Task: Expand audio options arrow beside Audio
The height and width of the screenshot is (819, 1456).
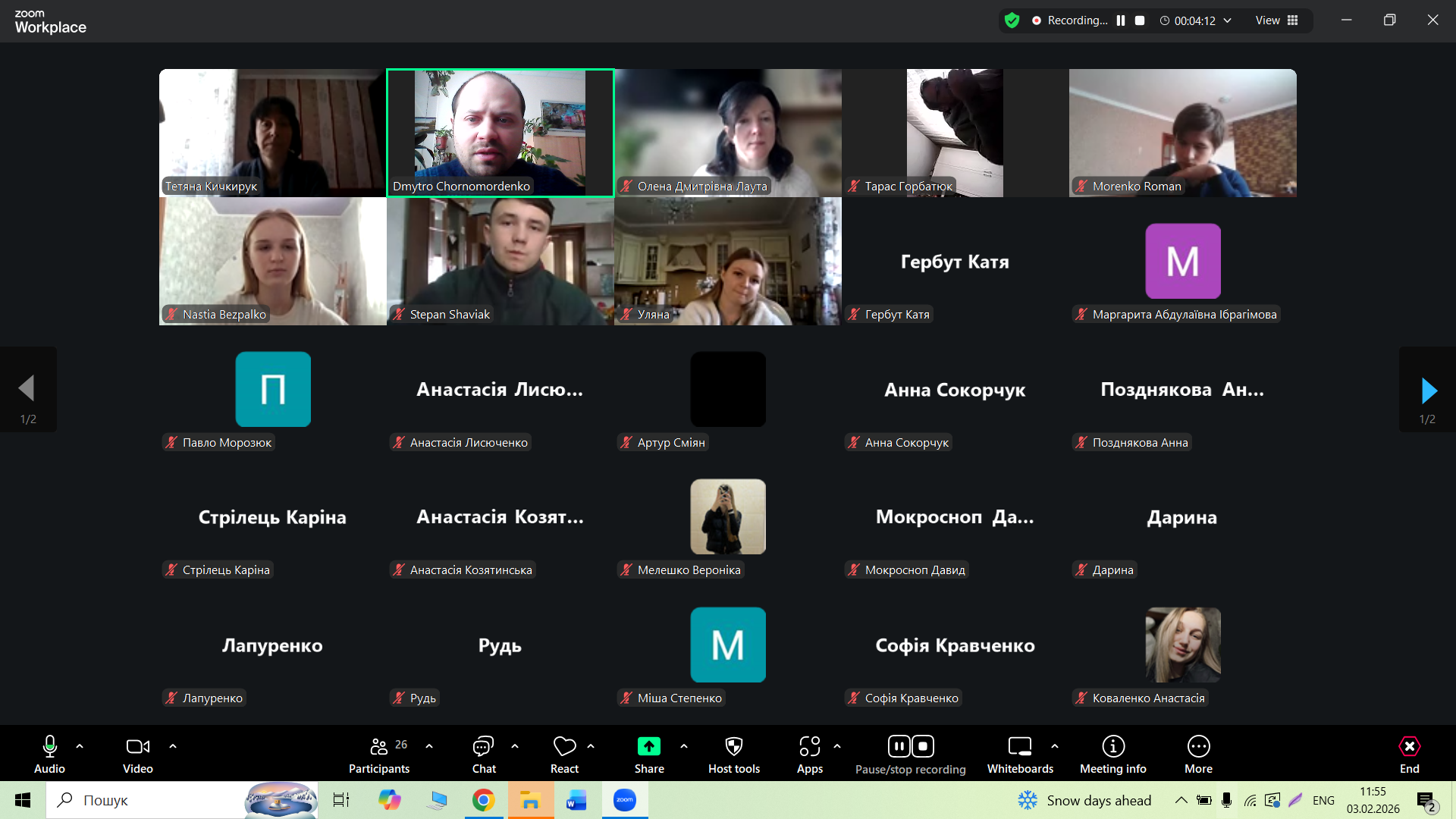Action: point(80,746)
